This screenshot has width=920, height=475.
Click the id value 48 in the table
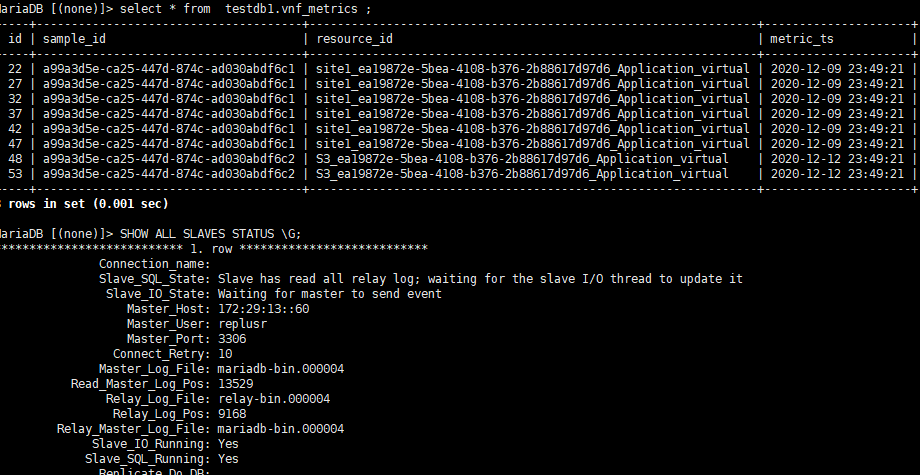tap(15, 158)
